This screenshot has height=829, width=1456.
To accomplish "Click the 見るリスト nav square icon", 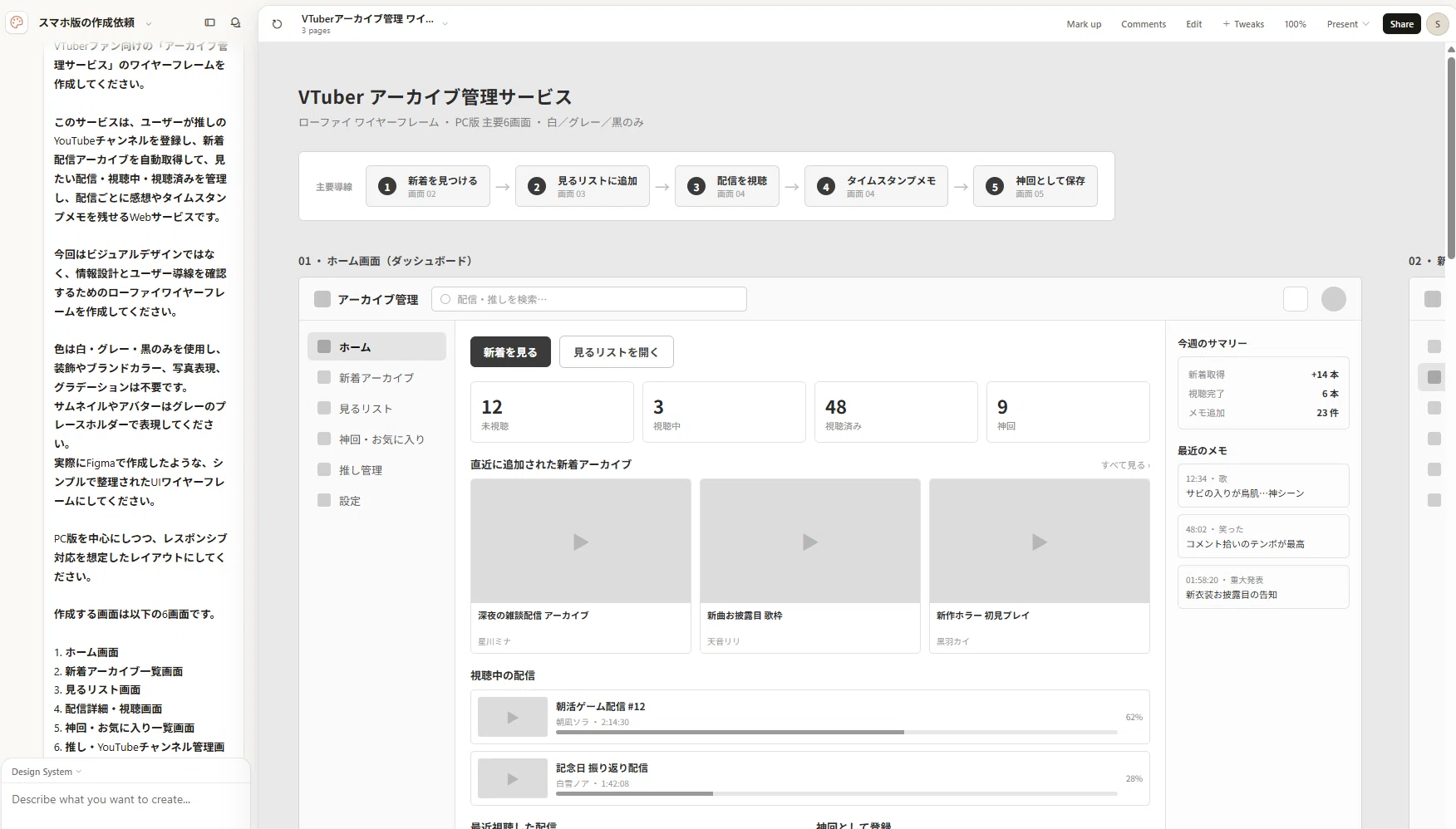I will (x=324, y=408).
